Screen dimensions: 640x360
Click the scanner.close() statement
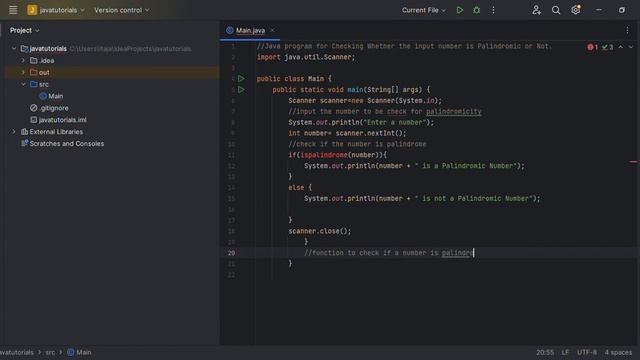point(320,231)
